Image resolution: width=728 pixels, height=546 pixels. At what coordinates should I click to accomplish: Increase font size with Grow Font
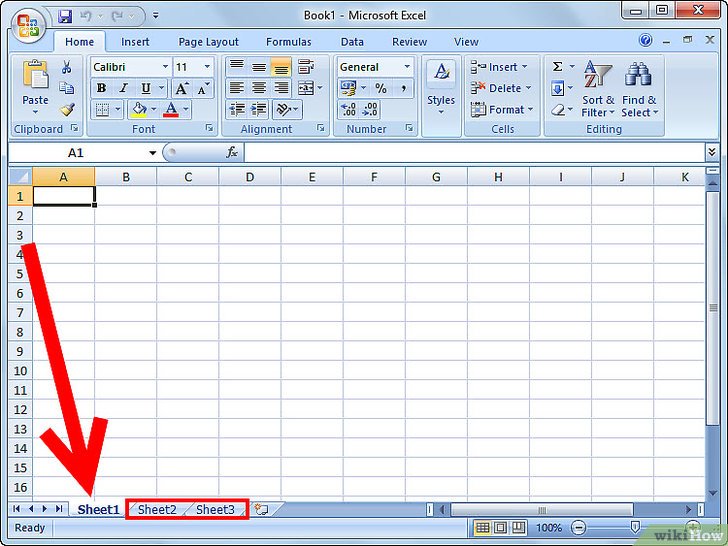point(181,88)
